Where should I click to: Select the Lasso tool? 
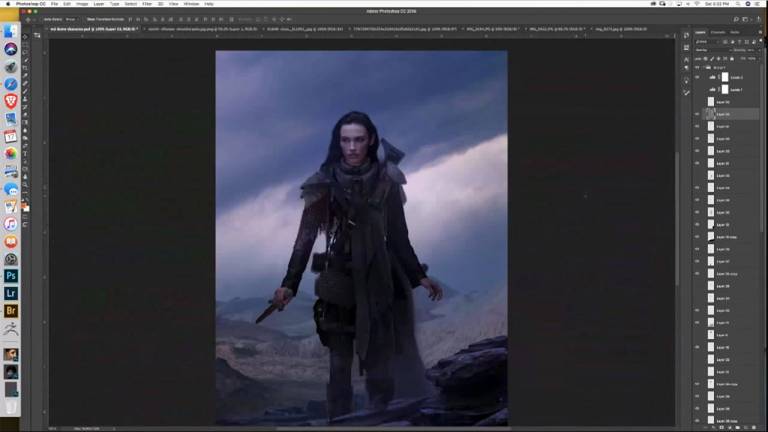click(x=25, y=52)
